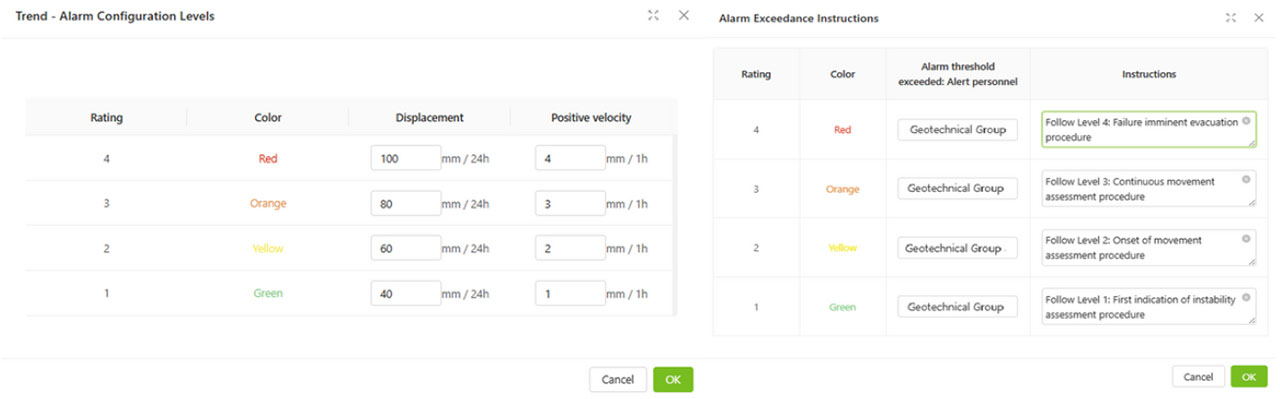Edit the Green positive velocity value 1
1280x399 pixels.
point(570,294)
